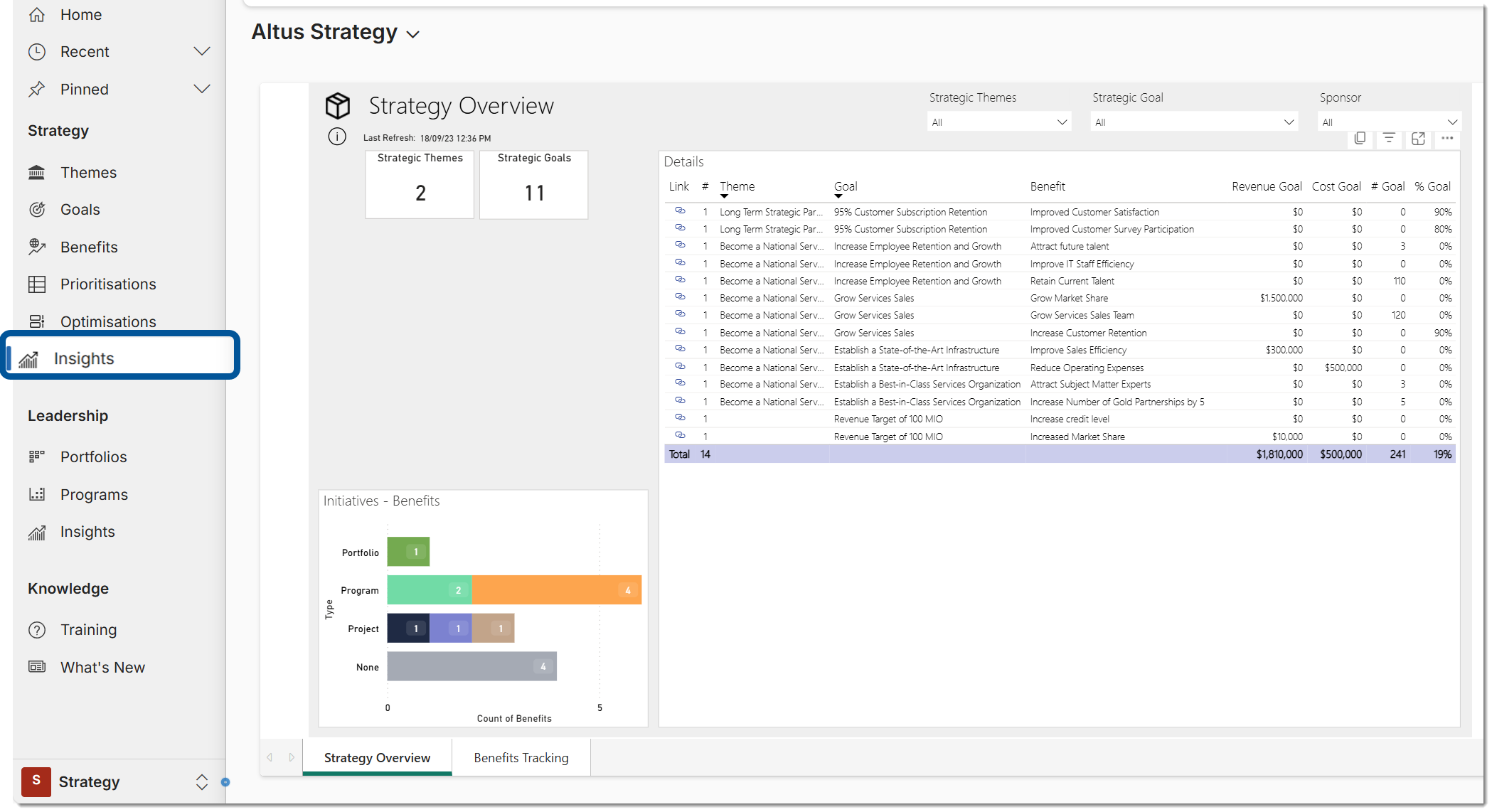Click the focus mode expand icon
Viewport: 1492px width, 812px height.
click(x=1418, y=138)
